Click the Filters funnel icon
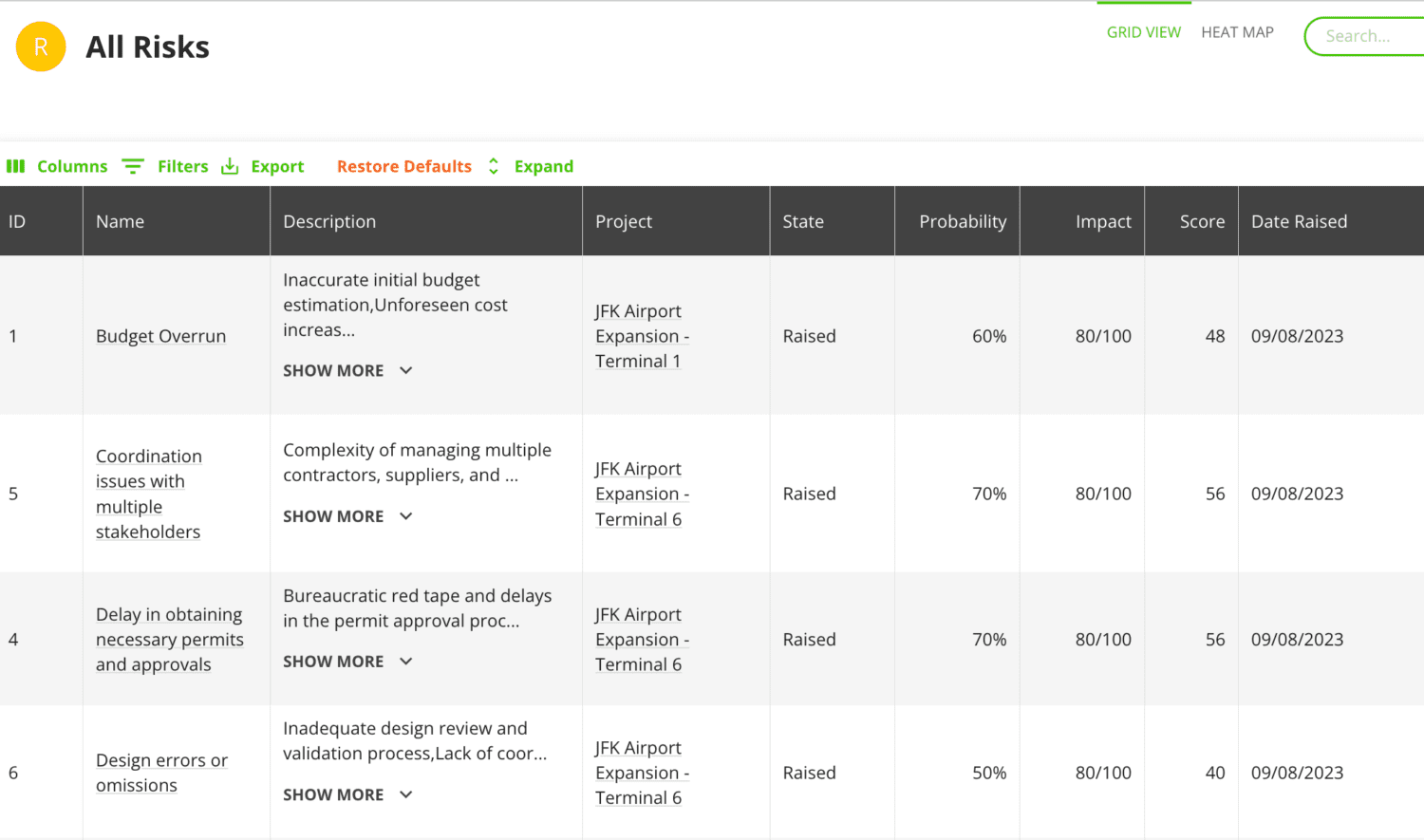The height and width of the screenshot is (840, 1424). click(133, 166)
